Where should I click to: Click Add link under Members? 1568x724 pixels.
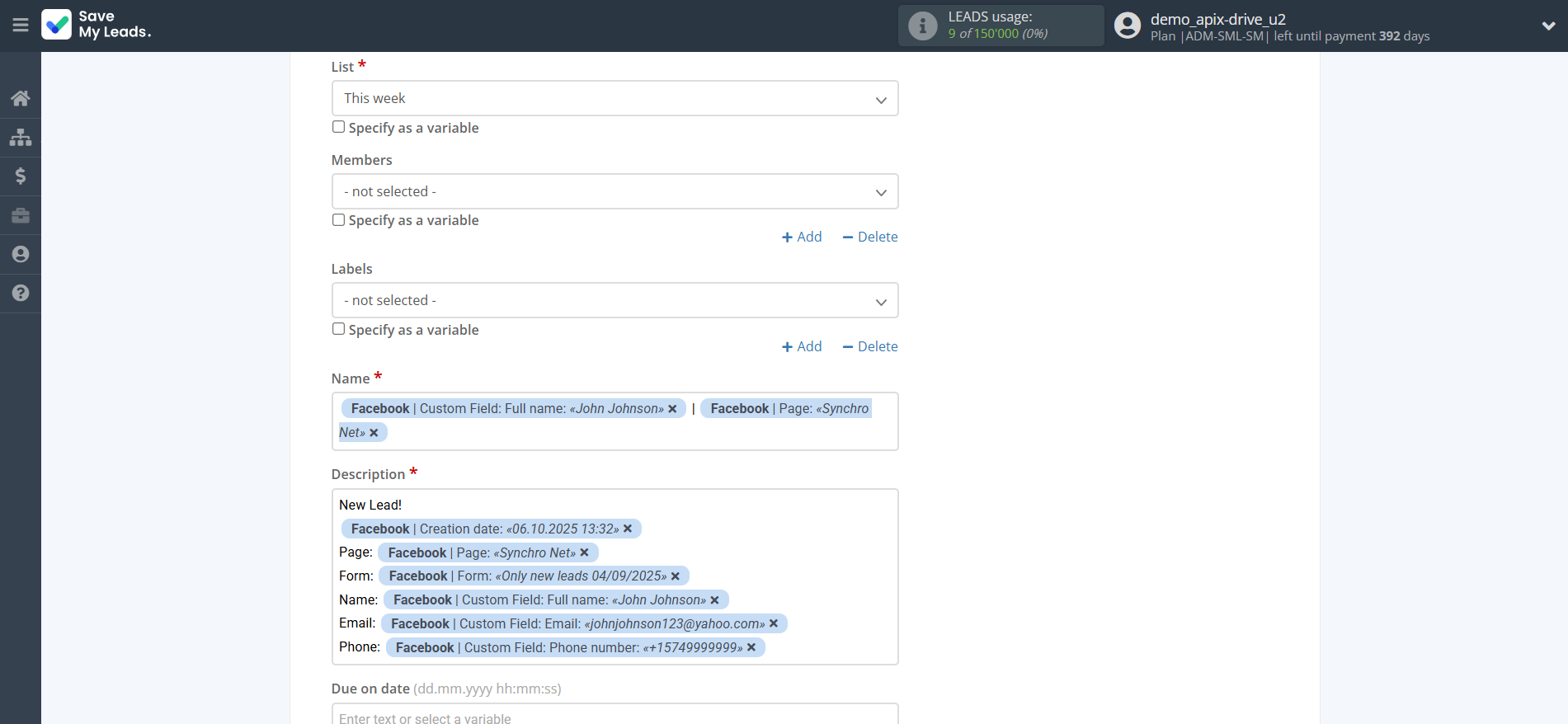click(802, 237)
